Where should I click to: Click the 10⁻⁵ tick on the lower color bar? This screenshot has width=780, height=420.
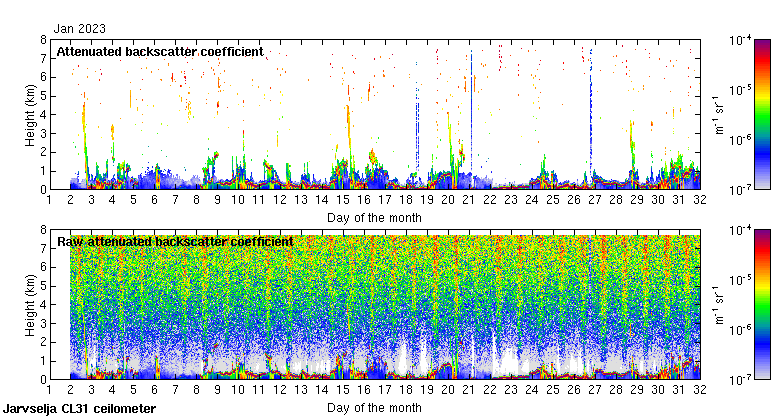pyautogui.click(x=740, y=280)
